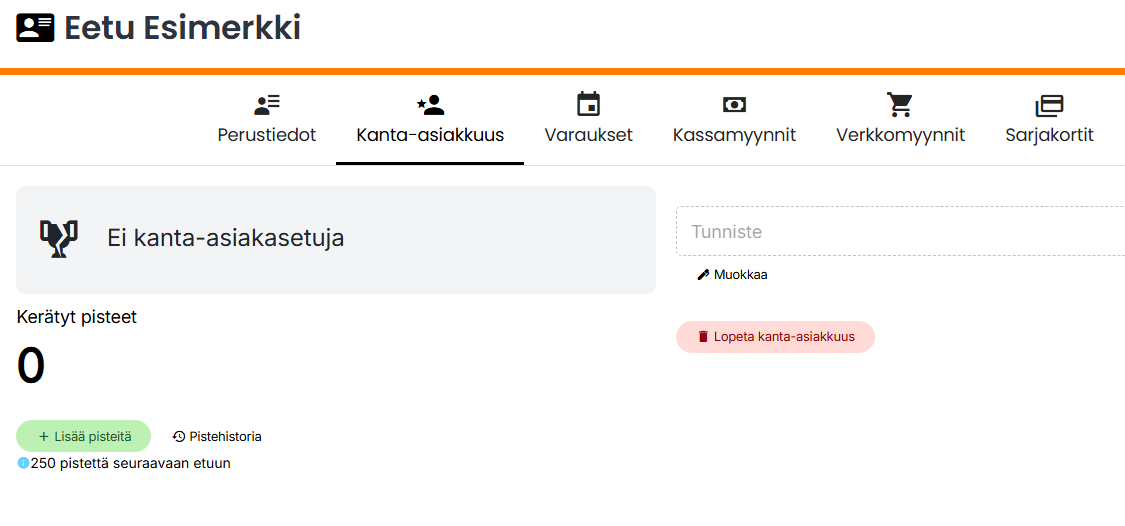Image resolution: width=1125 pixels, height=526 pixels.
Task: Click the star-person icon above Kanta-asiakkuus
Action: (430, 104)
